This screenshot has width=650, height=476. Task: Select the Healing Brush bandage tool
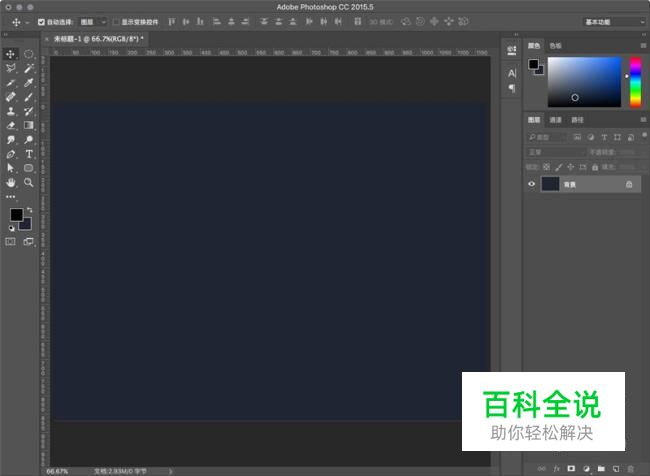point(10,97)
